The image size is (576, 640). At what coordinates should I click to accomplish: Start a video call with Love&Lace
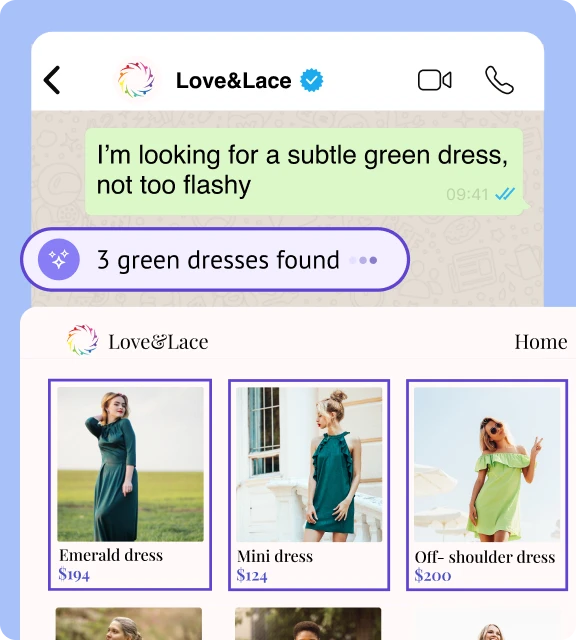tap(434, 80)
